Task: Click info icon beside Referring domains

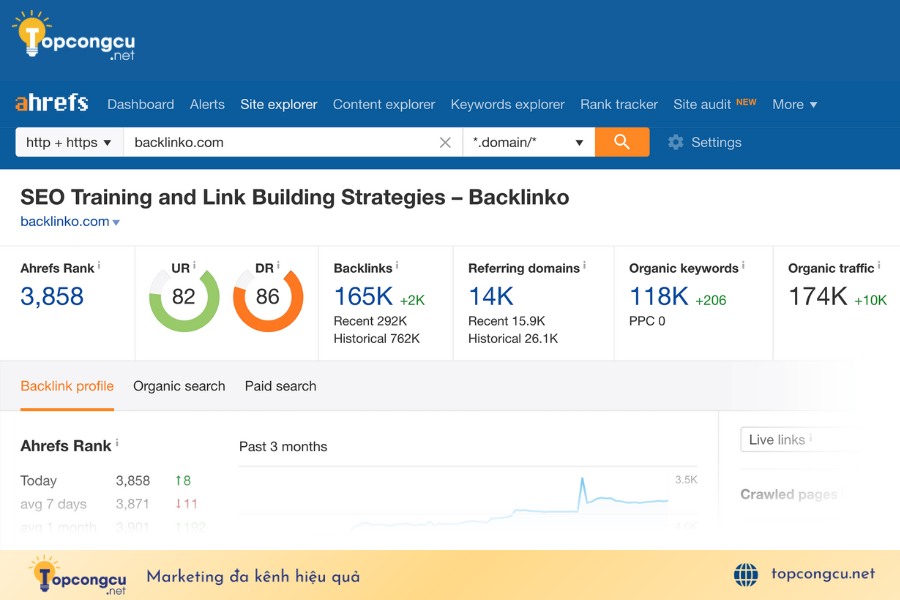Action: (x=584, y=265)
